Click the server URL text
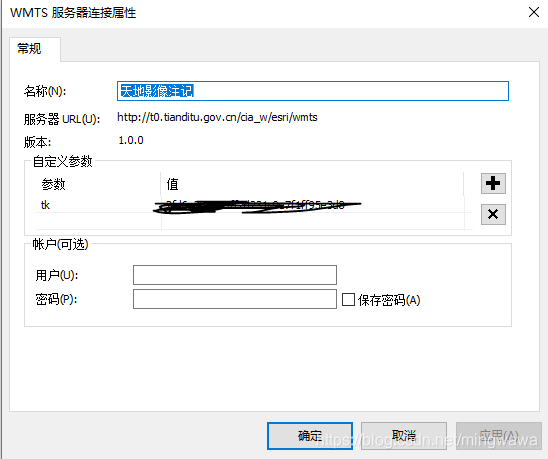548x459 pixels. tap(217, 117)
